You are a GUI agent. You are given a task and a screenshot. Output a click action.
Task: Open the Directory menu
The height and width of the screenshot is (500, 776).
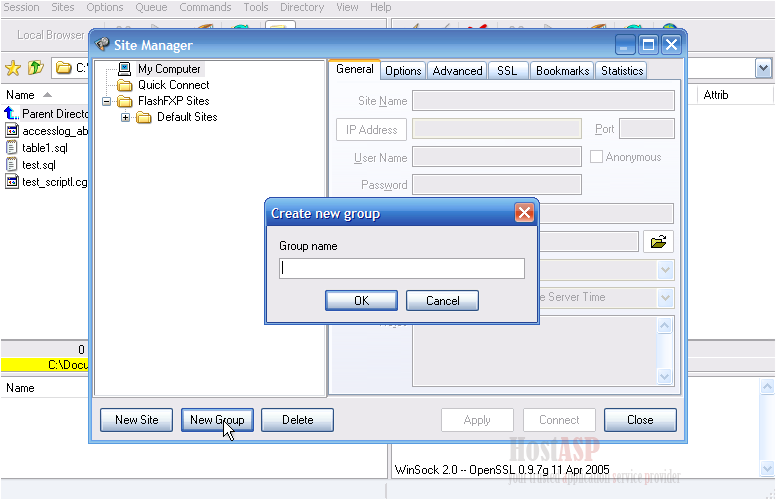tap(302, 7)
